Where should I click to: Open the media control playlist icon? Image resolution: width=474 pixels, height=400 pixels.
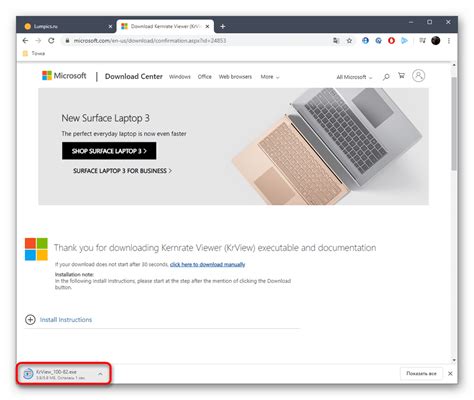pyautogui.click(x=422, y=41)
